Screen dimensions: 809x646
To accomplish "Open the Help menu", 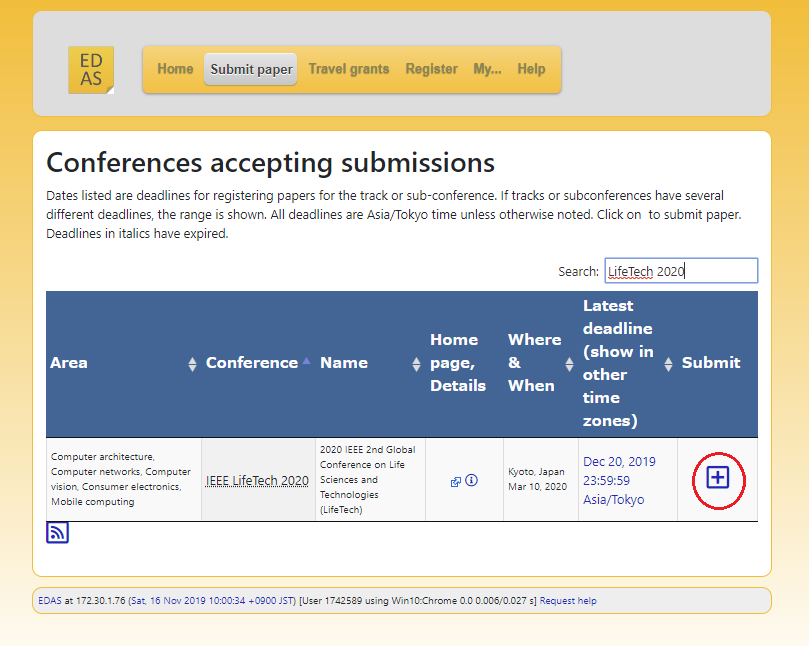I will 531,69.
